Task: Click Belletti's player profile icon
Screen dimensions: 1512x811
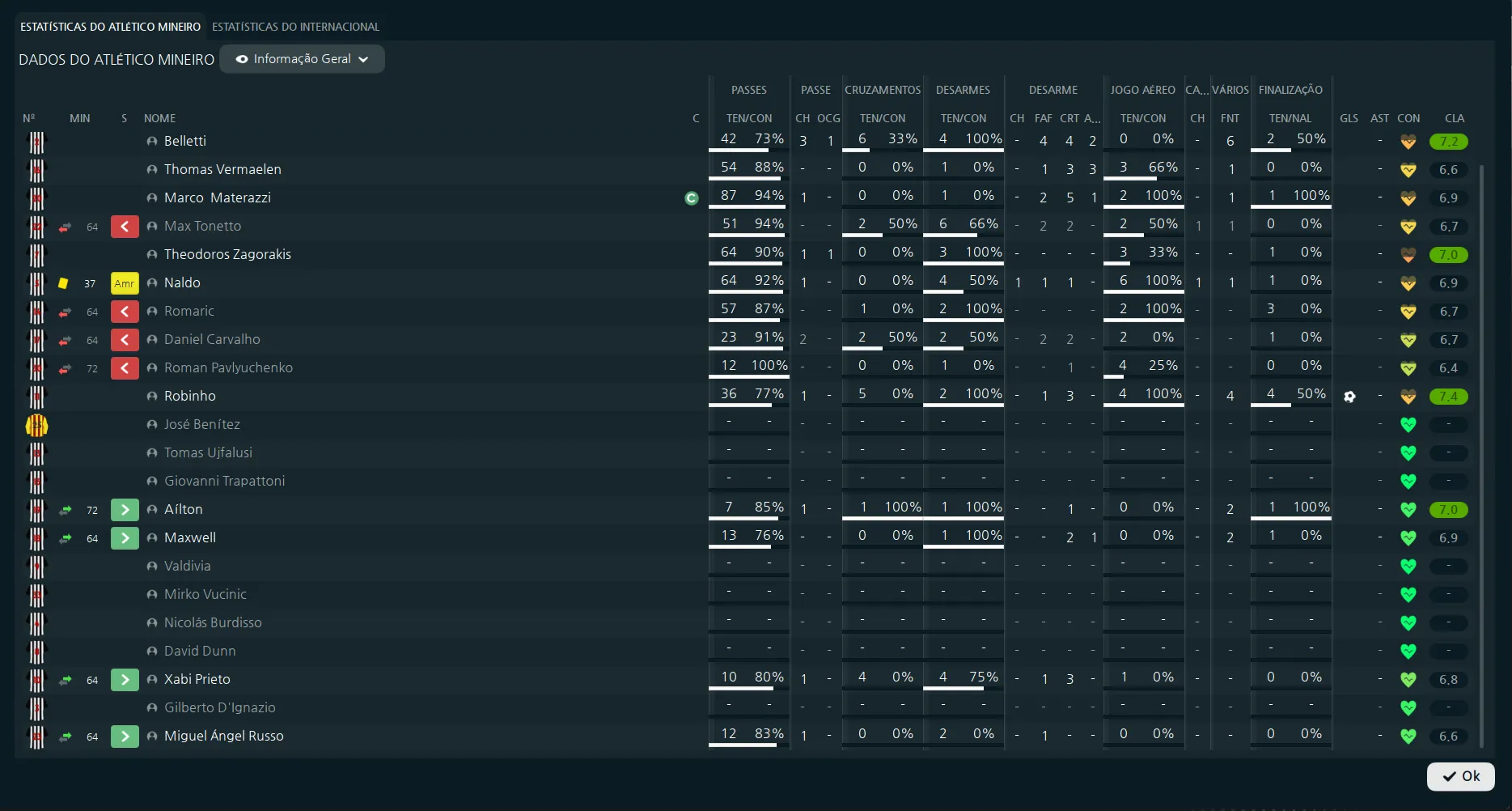Action: [152, 141]
